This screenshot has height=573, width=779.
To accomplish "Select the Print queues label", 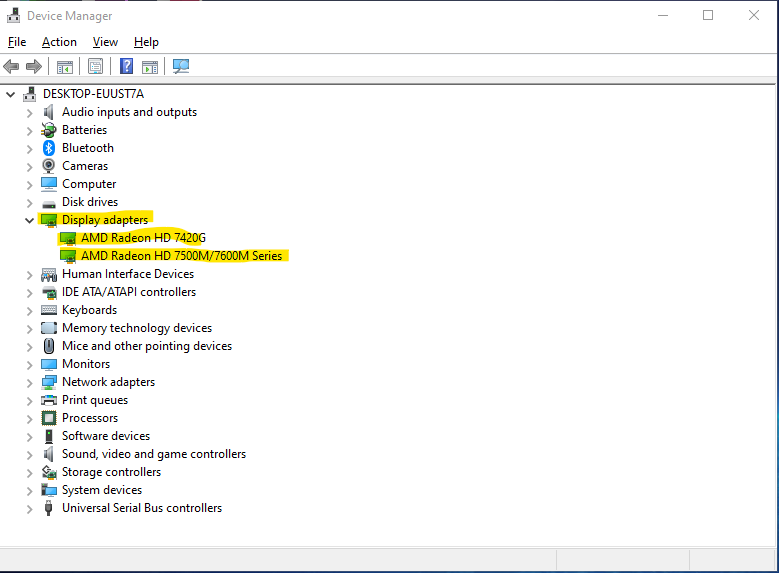I will coord(95,400).
